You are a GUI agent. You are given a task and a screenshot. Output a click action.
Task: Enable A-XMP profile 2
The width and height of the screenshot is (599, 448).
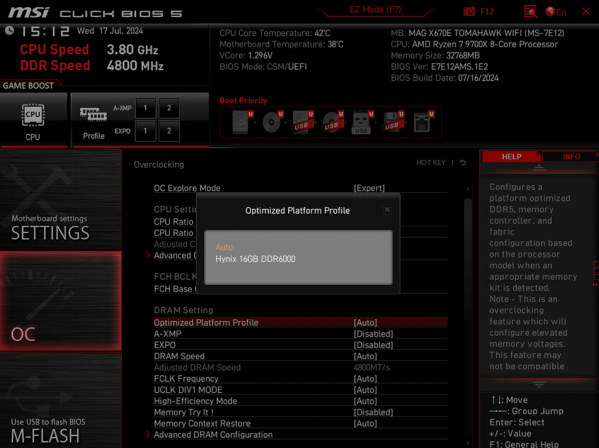pos(169,108)
